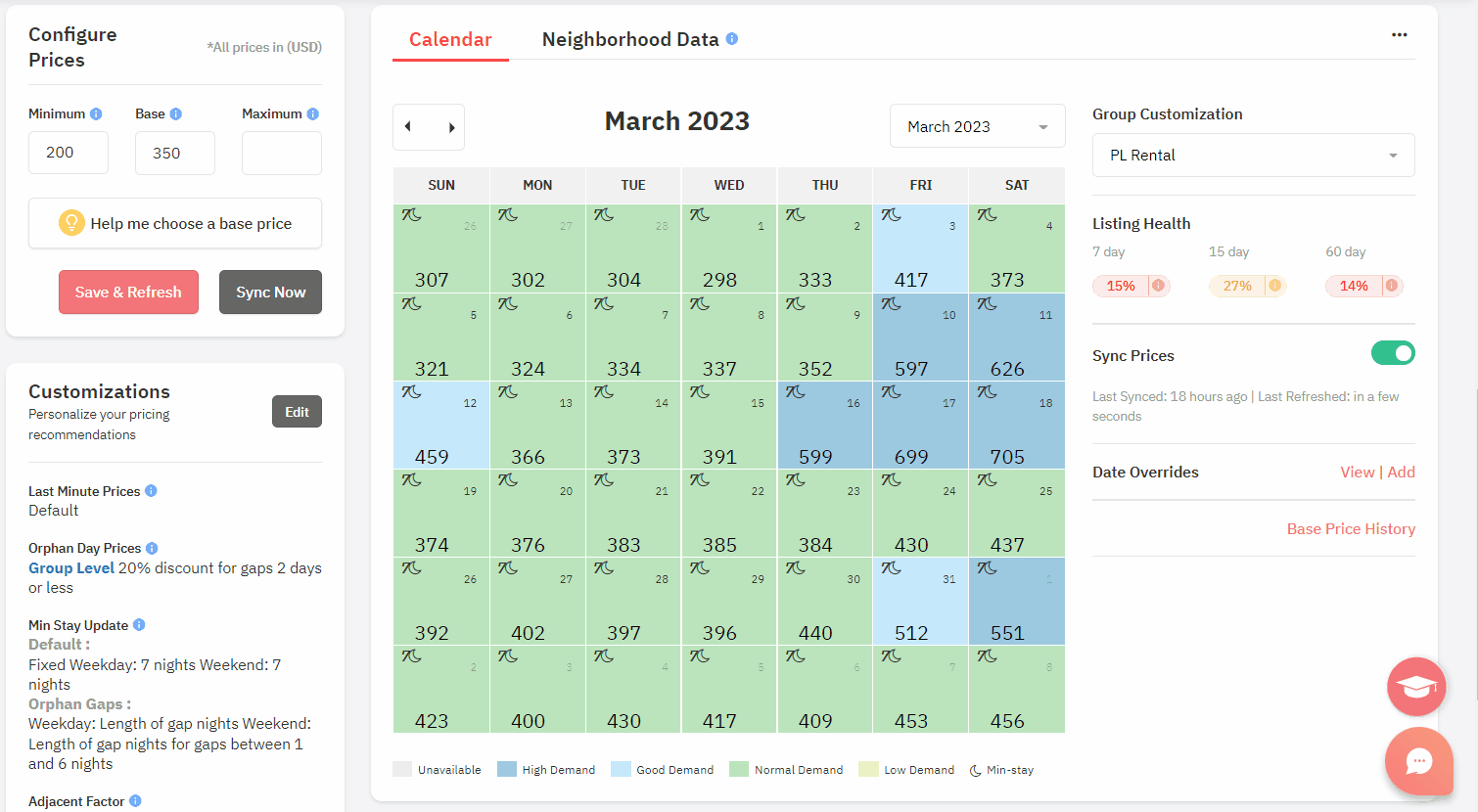Open Base Price History
Screen dimensions: 1478x812
(x=1351, y=528)
